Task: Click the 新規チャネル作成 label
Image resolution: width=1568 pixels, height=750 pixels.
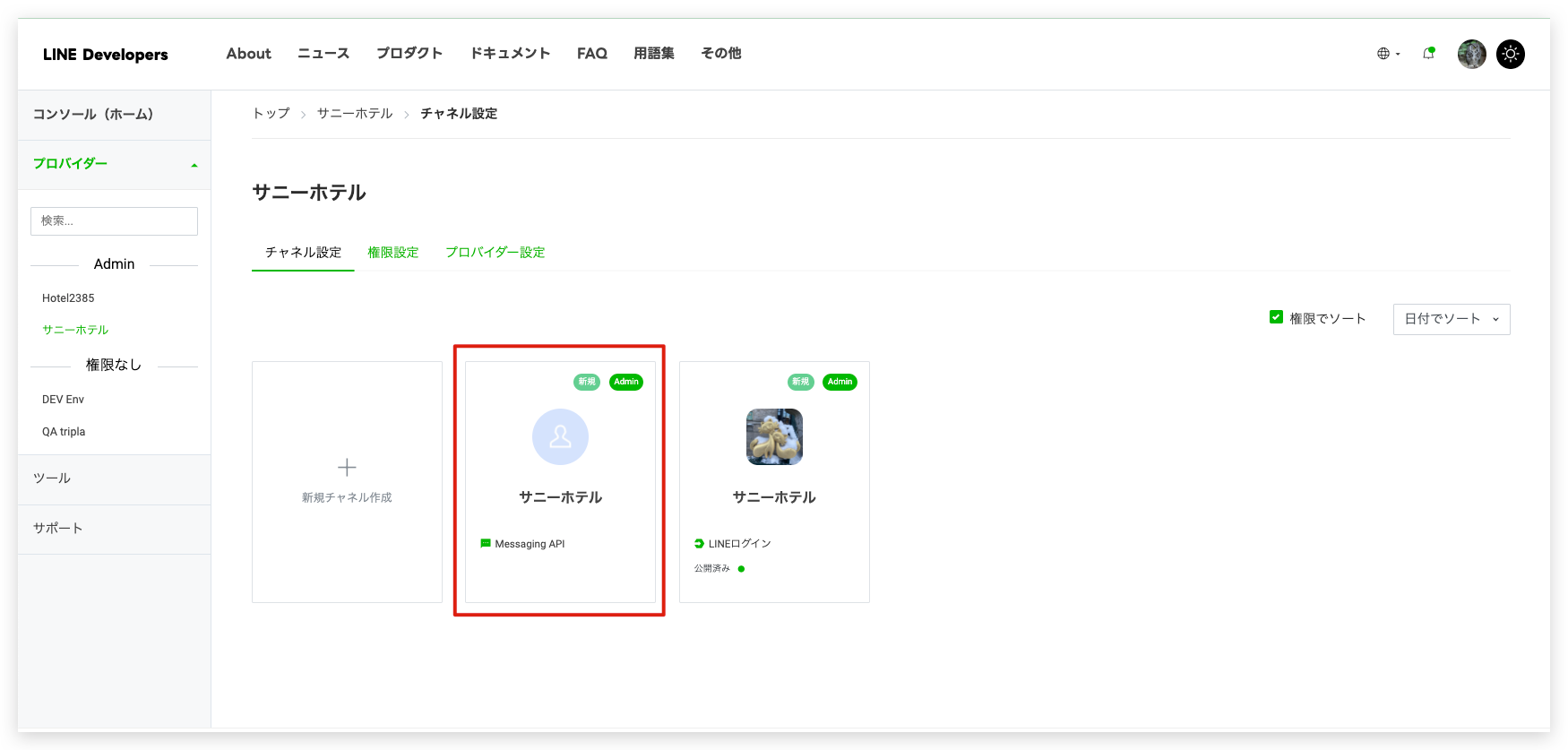Action: (x=347, y=497)
